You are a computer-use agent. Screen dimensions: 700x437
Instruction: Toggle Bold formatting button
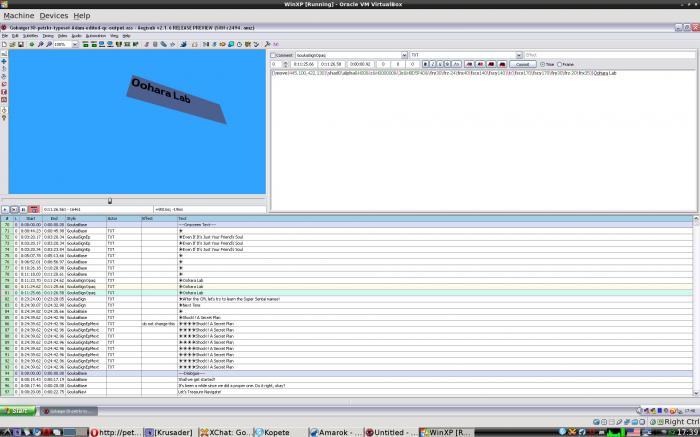pyautogui.click(x=425, y=64)
